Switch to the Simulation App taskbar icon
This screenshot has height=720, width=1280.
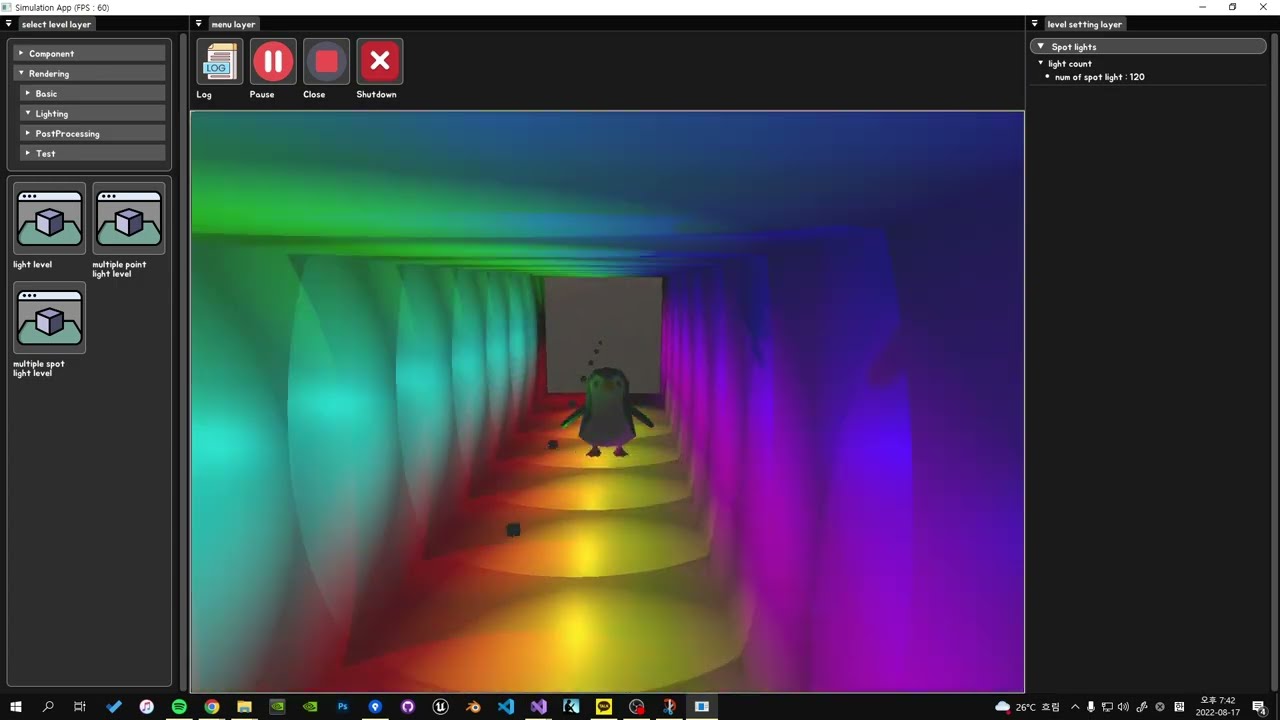tap(702, 706)
